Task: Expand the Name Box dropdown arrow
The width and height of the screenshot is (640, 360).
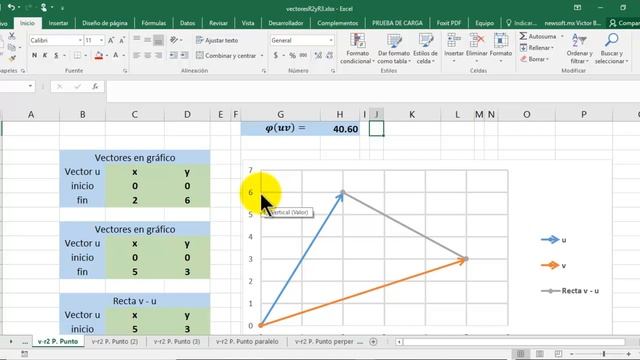Action: coord(30,87)
